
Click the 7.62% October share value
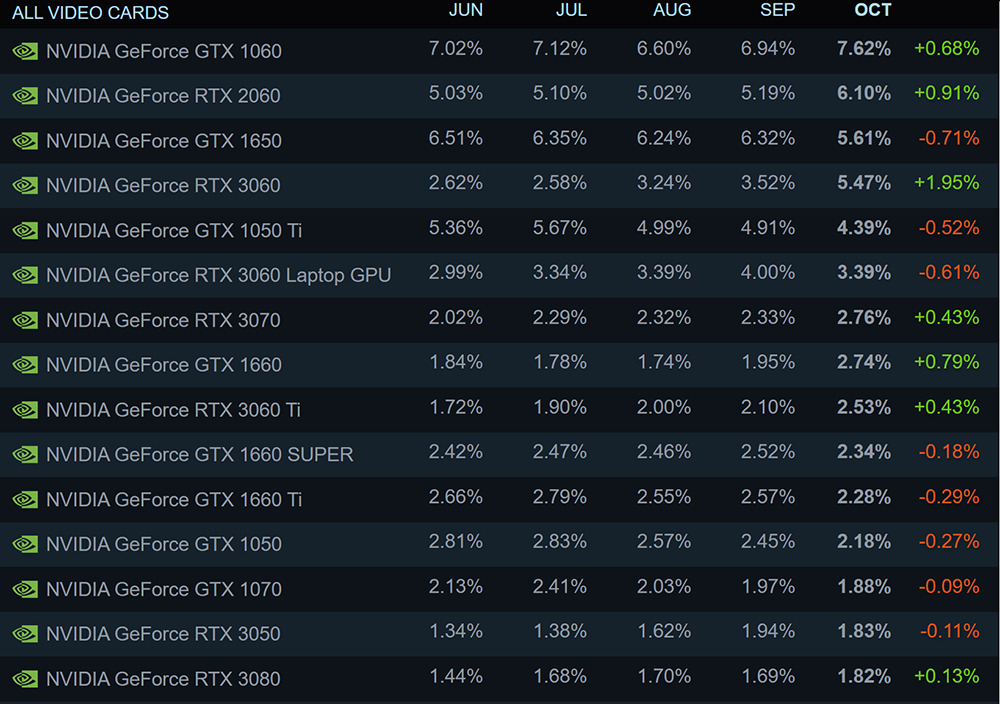coord(864,49)
